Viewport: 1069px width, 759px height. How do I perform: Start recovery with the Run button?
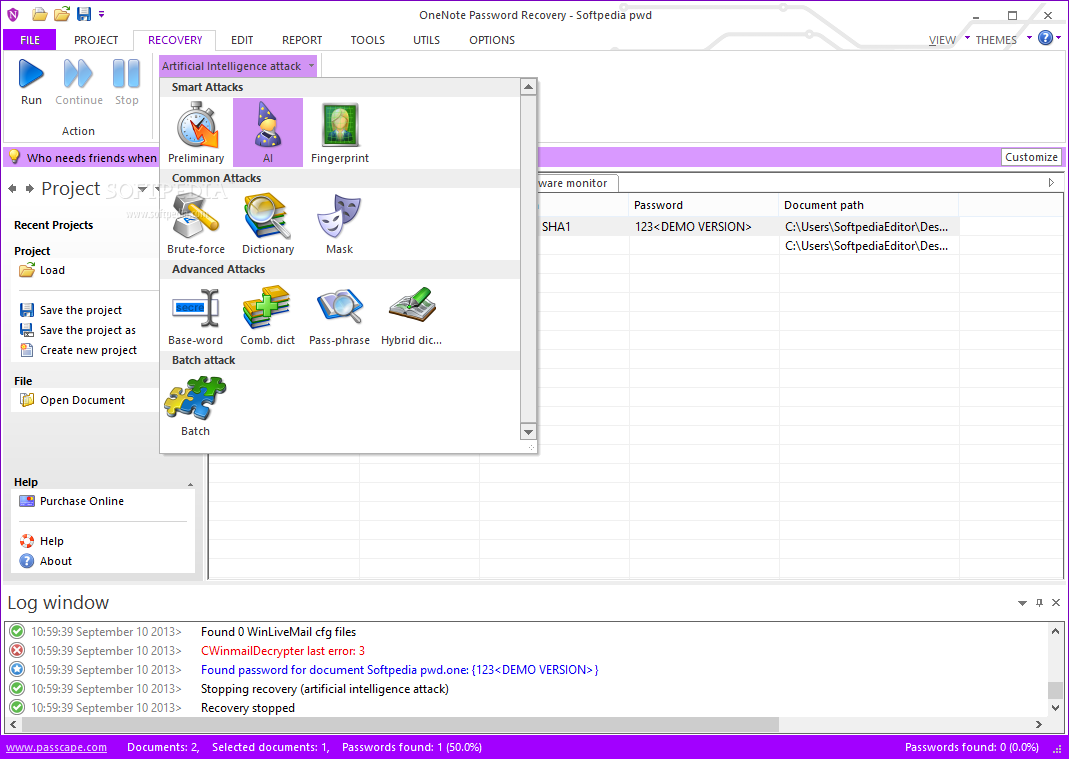(x=31, y=83)
